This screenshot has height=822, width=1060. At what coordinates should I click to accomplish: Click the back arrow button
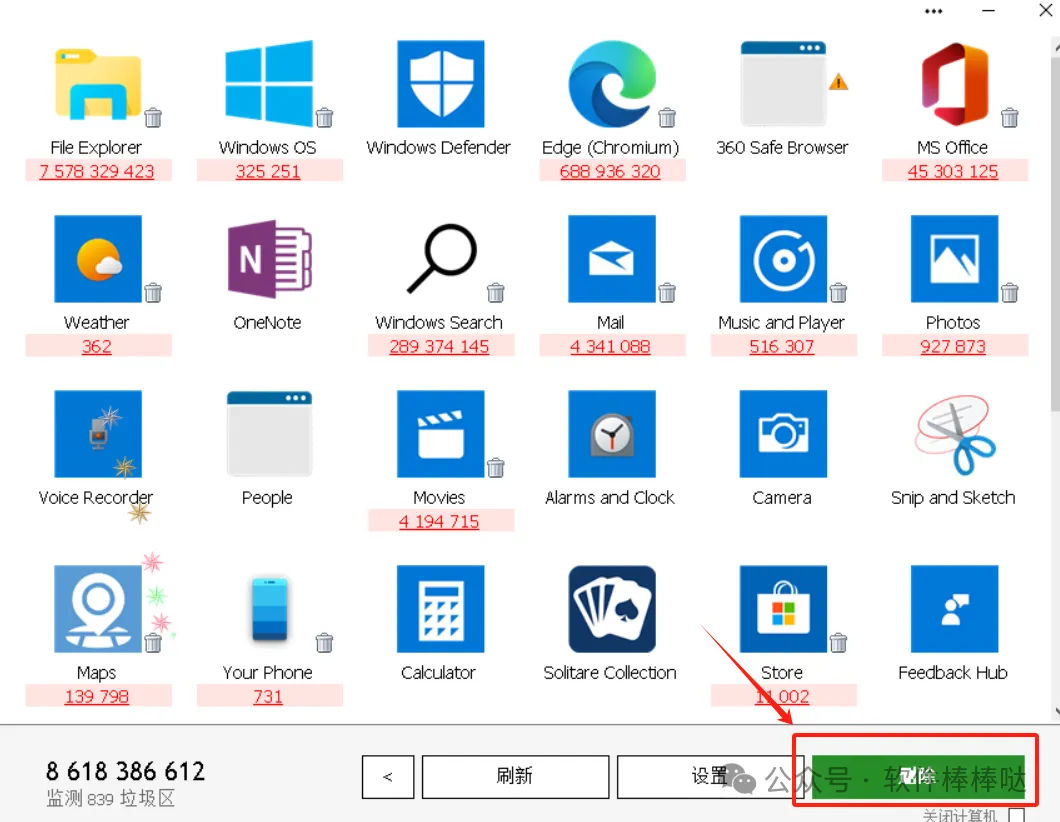(x=388, y=777)
